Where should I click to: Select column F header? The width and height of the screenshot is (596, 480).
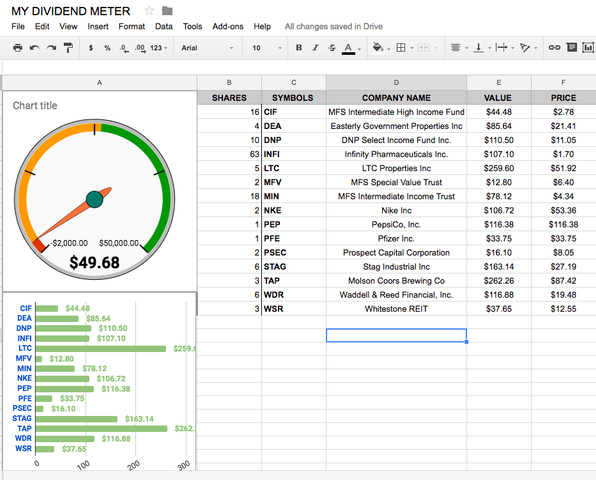563,82
